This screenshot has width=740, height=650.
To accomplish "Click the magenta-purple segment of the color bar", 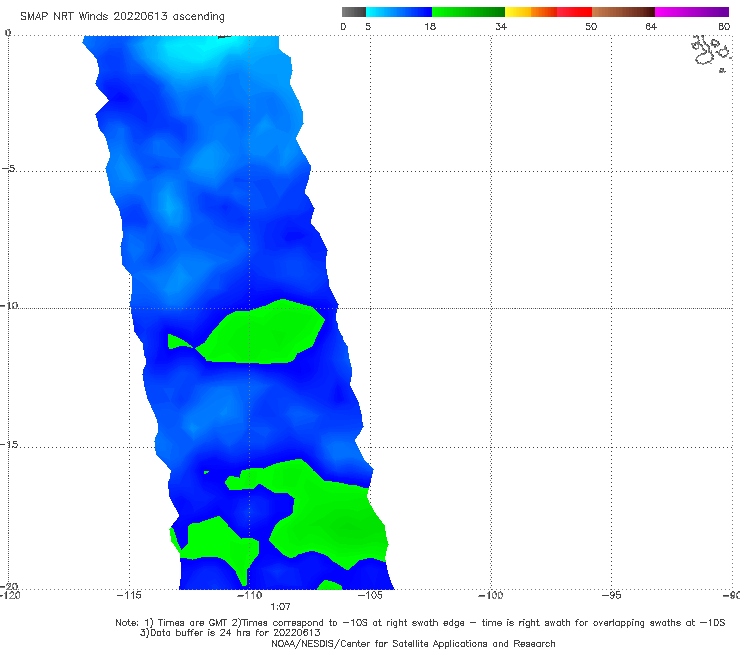I will [x=692, y=12].
